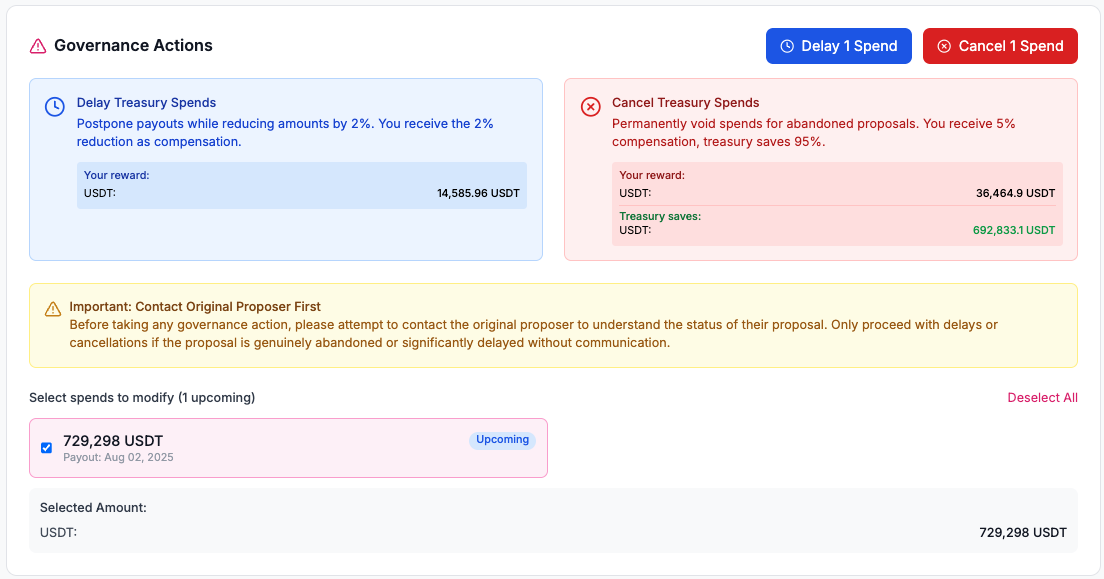This screenshot has height=579, width=1104.
Task: Click the yellow warning icon in Important notice
Action: pos(53,310)
